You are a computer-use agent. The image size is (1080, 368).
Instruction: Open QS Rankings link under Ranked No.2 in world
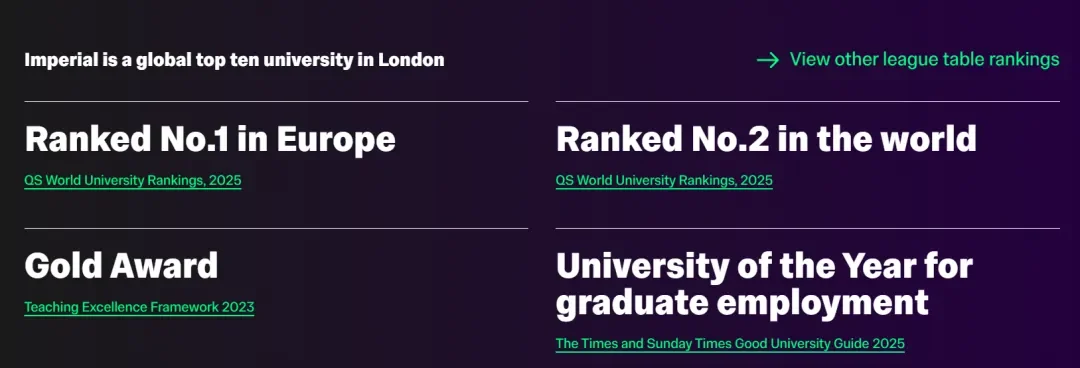[x=664, y=181]
